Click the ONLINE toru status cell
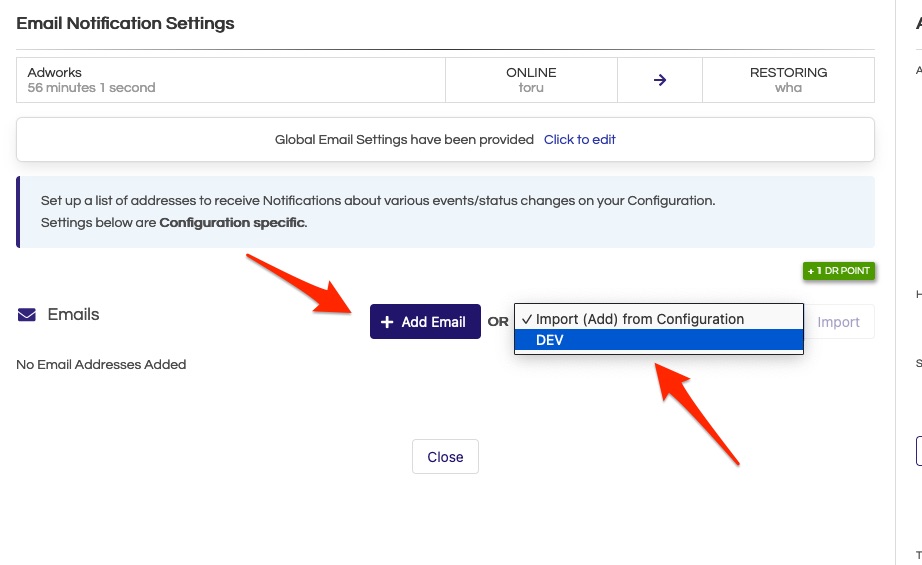 click(531, 80)
